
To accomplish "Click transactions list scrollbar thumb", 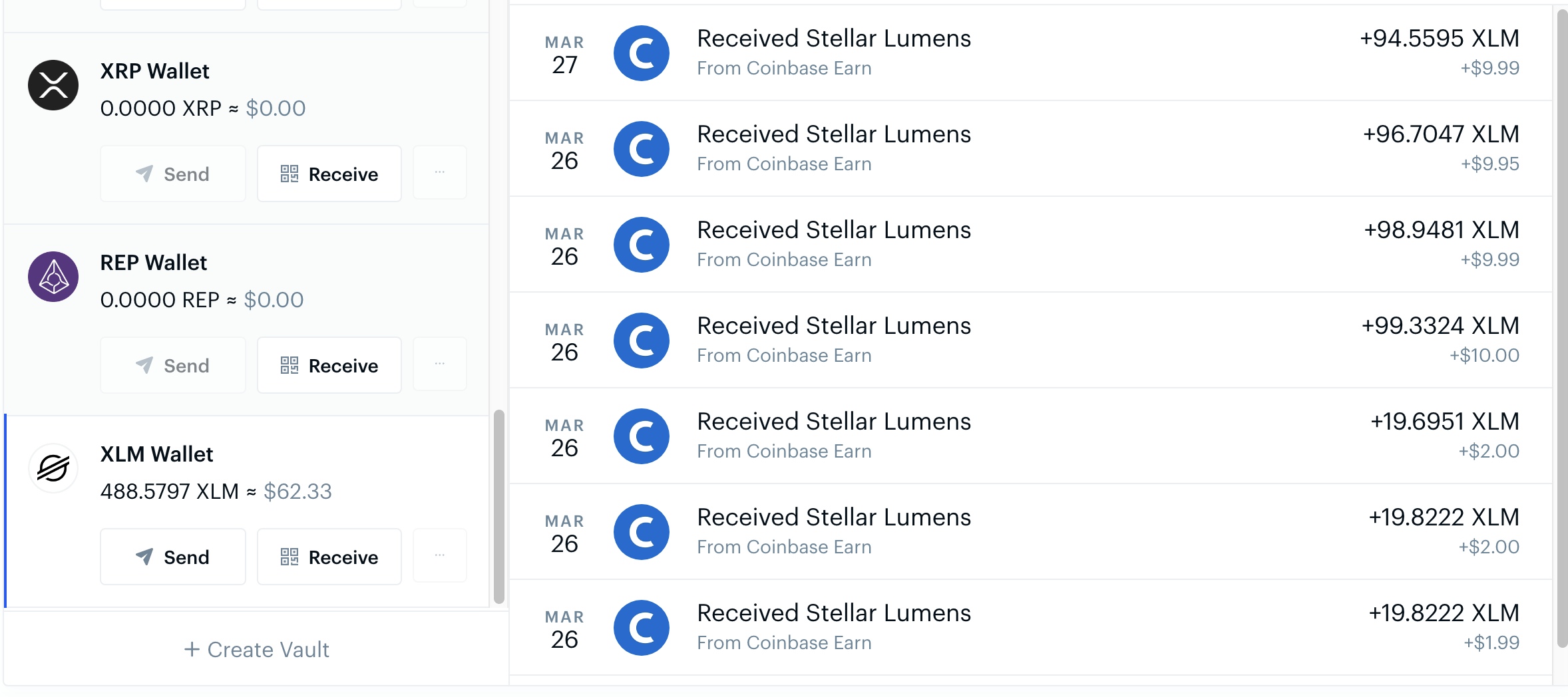I will click(x=1562, y=326).
